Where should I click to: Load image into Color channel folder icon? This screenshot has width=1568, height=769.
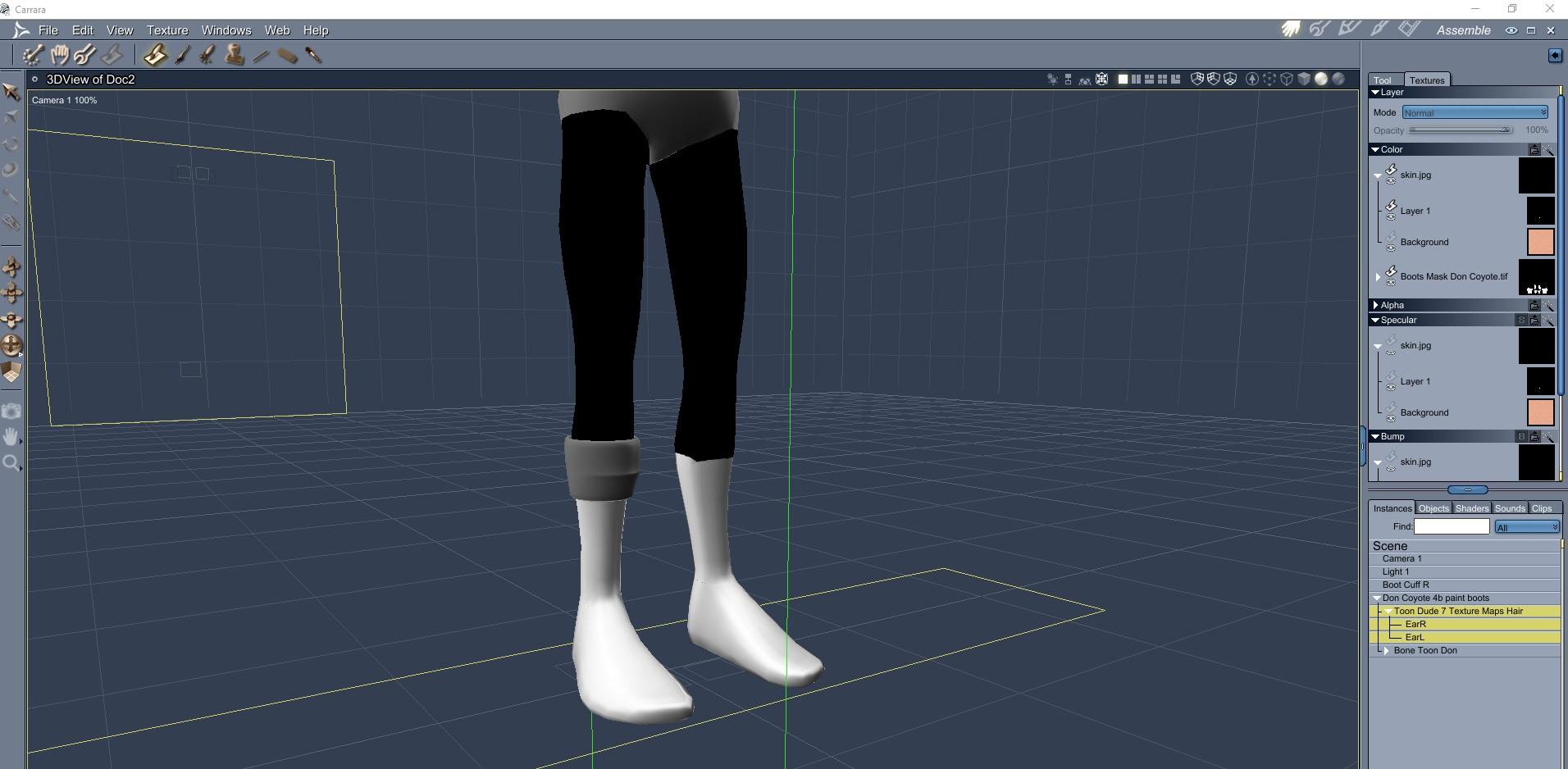[x=1534, y=150]
